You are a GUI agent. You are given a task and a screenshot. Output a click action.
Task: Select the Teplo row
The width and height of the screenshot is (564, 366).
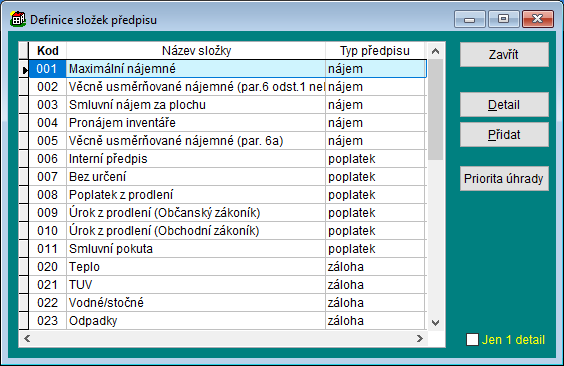click(227, 266)
